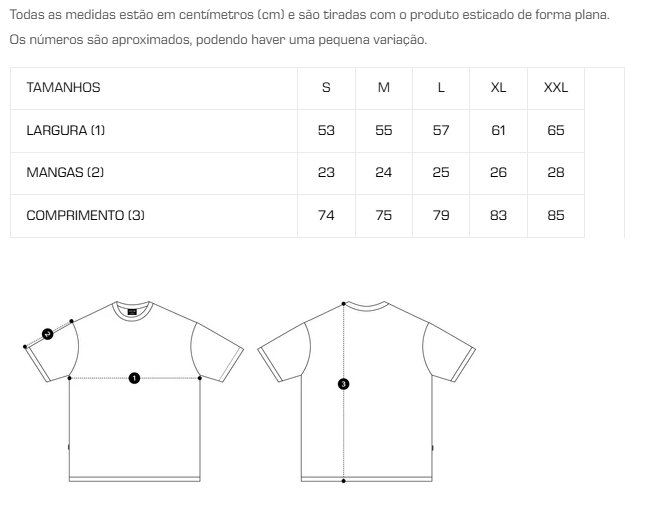
Task: Click the black neck label on front shirt
Action: pos(132,312)
